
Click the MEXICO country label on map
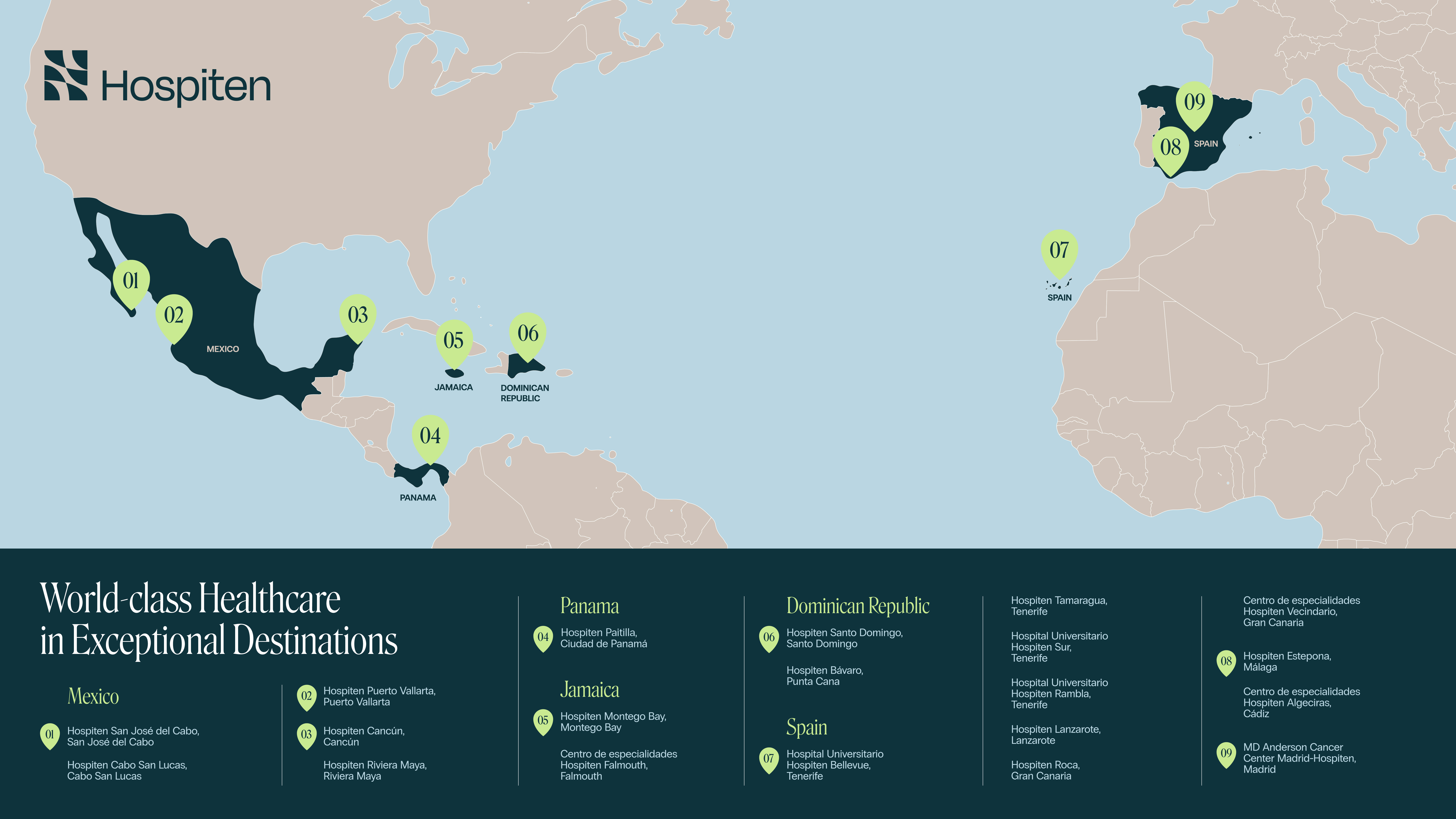pyautogui.click(x=223, y=349)
